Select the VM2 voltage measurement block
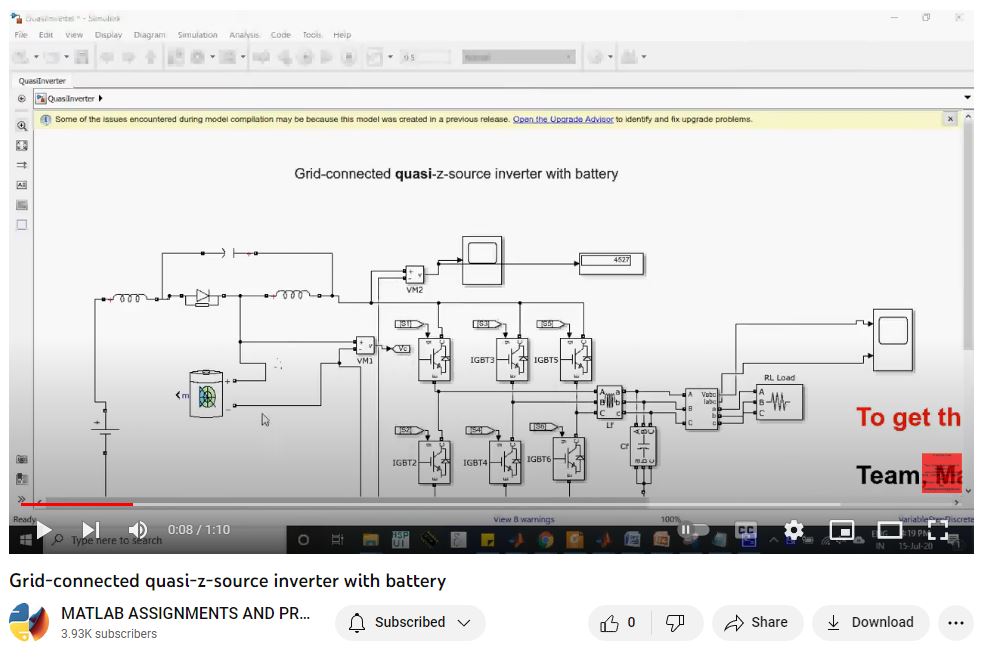Viewport: 985px width, 657px height. click(x=415, y=274)
